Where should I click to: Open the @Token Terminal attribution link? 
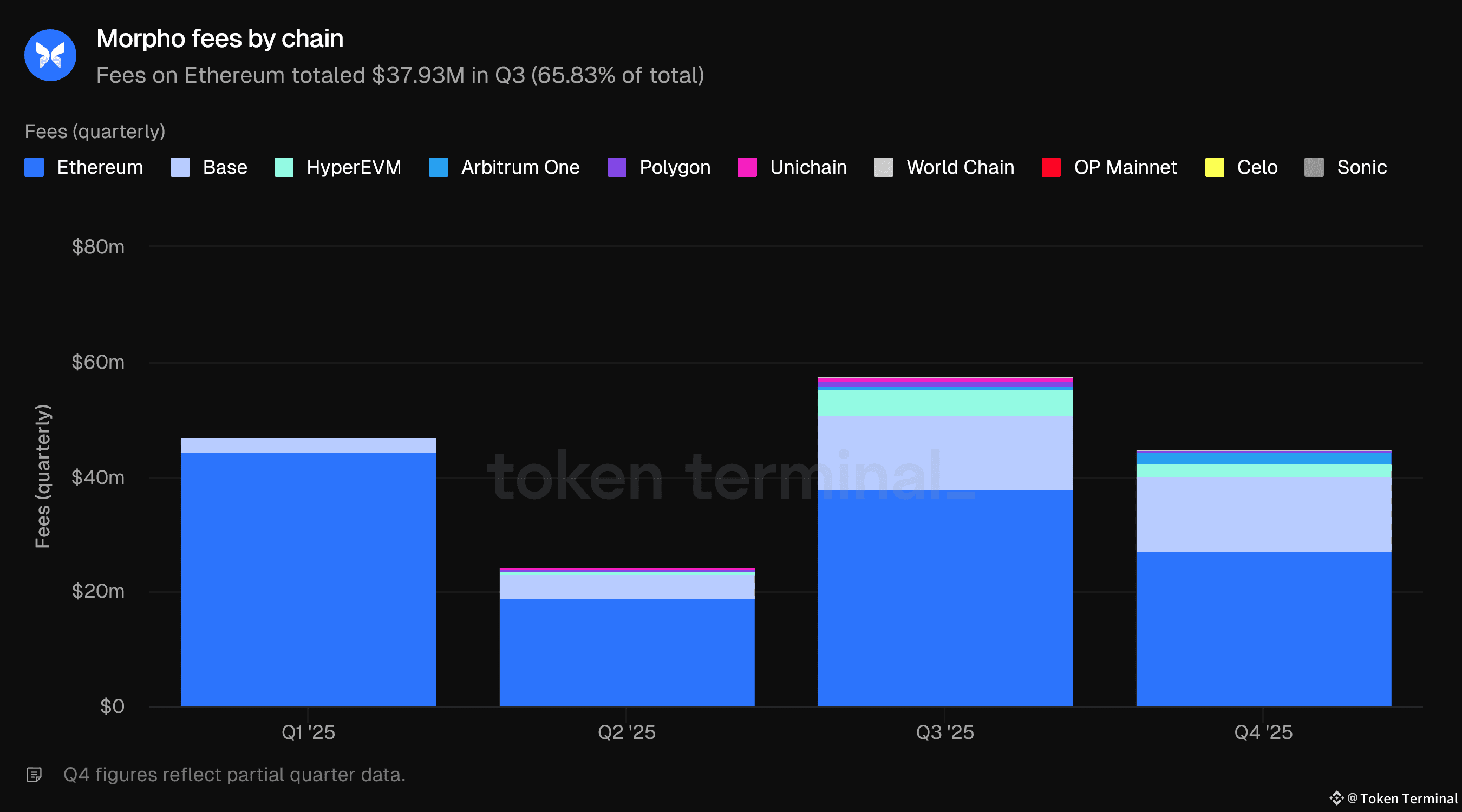coord(1402,798)
